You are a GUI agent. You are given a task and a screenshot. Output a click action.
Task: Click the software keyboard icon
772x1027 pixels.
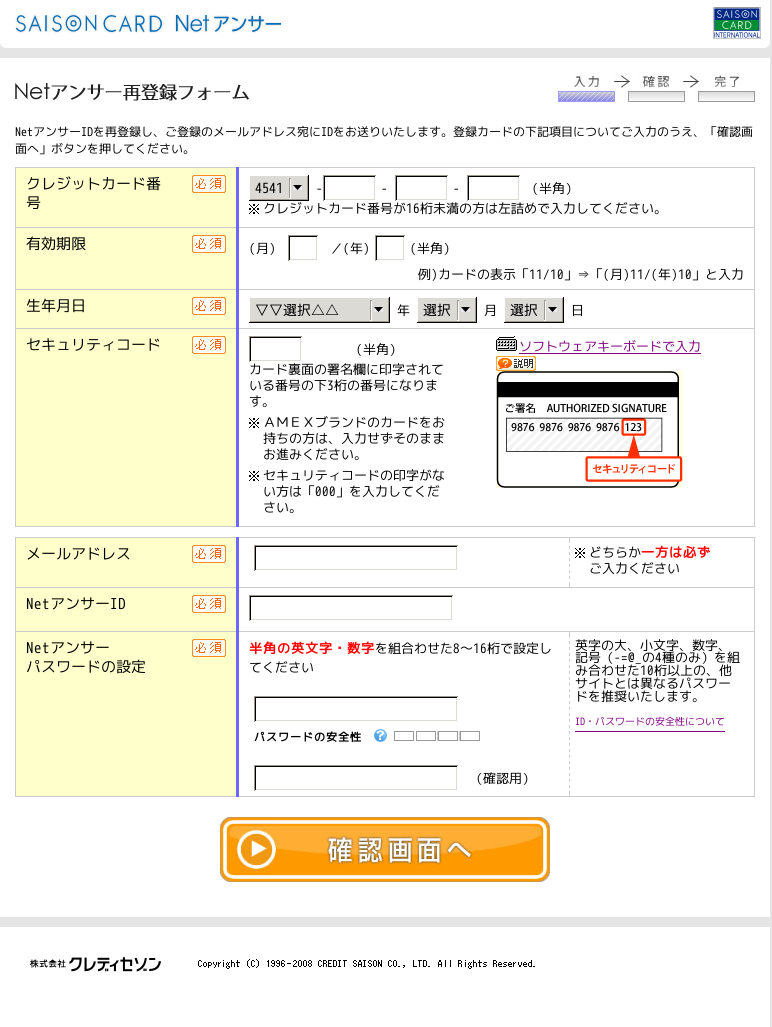click(506, 345)
